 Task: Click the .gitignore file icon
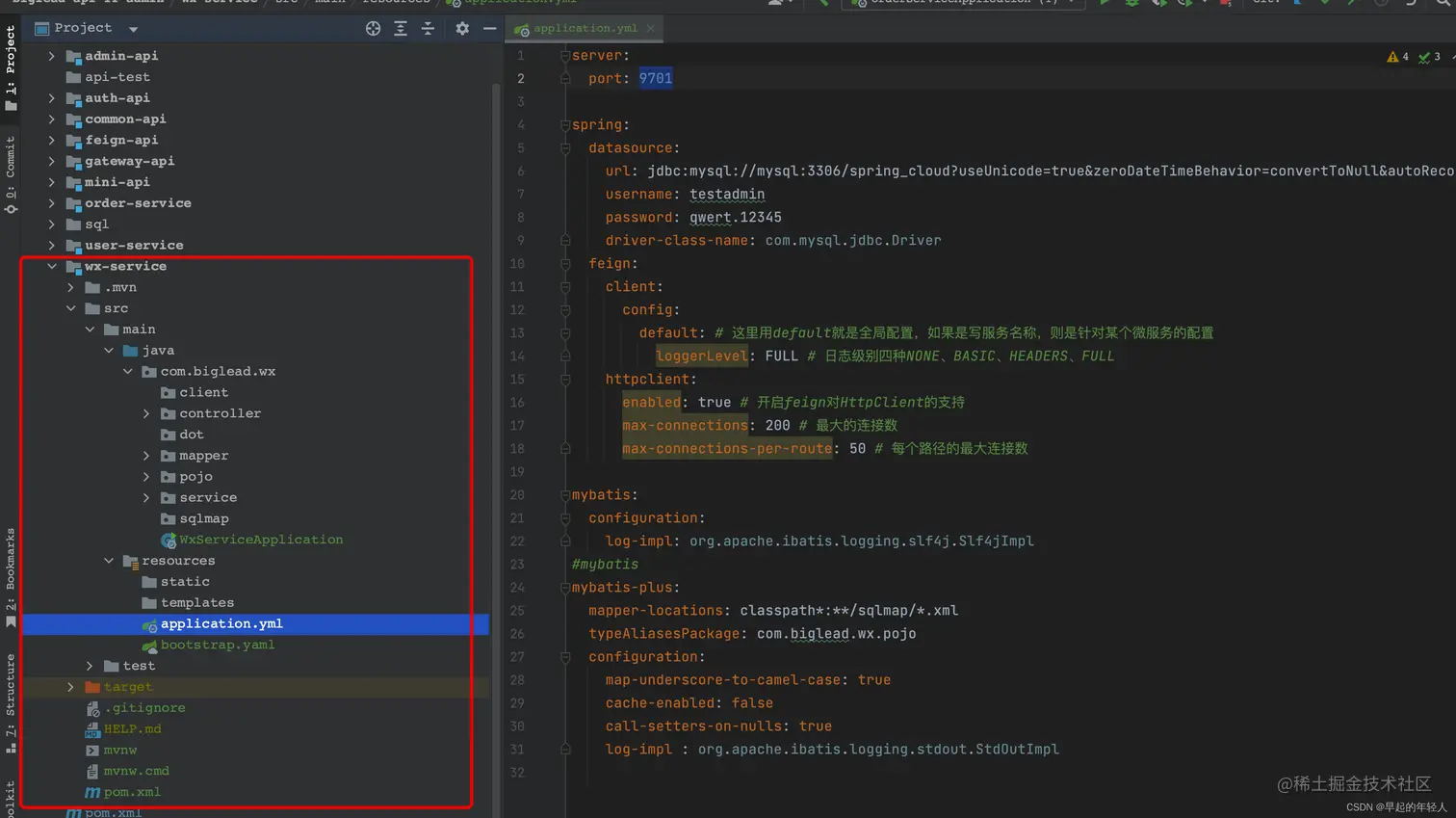click(92, 708)
